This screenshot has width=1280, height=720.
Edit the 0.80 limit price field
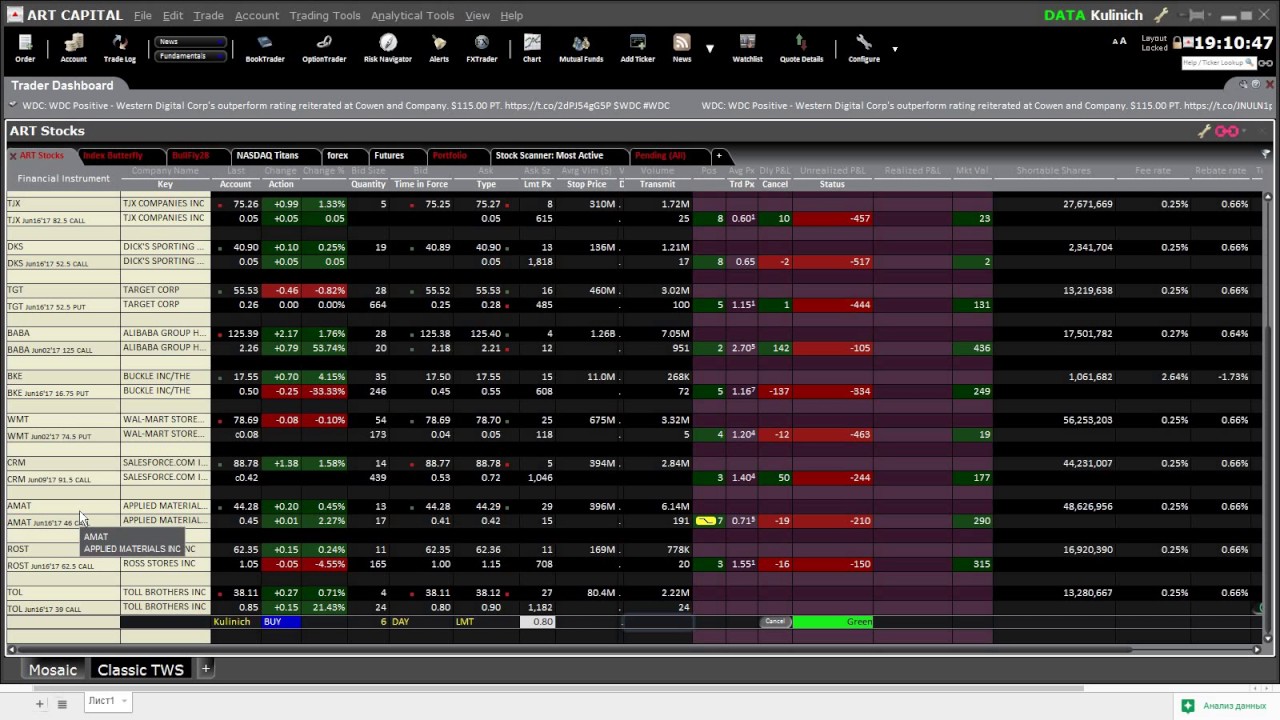coord(537,622)
